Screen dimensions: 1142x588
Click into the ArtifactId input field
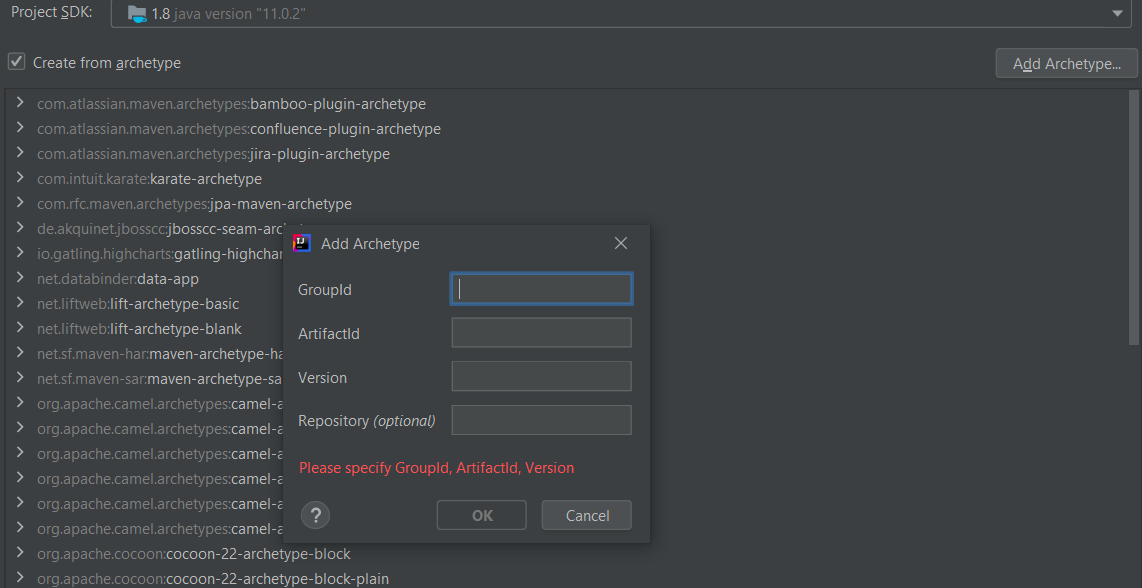click(x=541, y=332)
